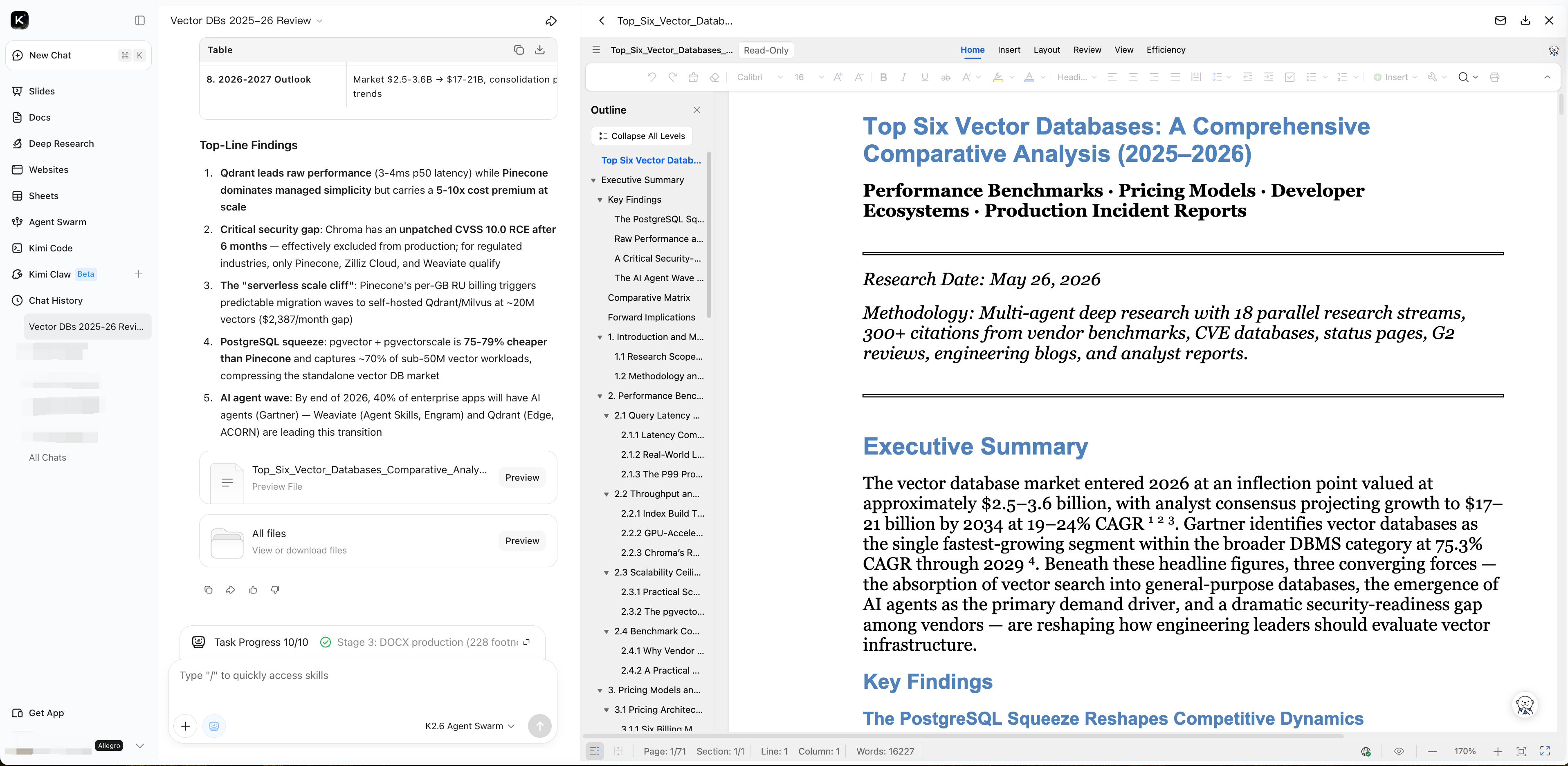
Task: Click the print icon in toolbar
Action: pos(1494,77)
